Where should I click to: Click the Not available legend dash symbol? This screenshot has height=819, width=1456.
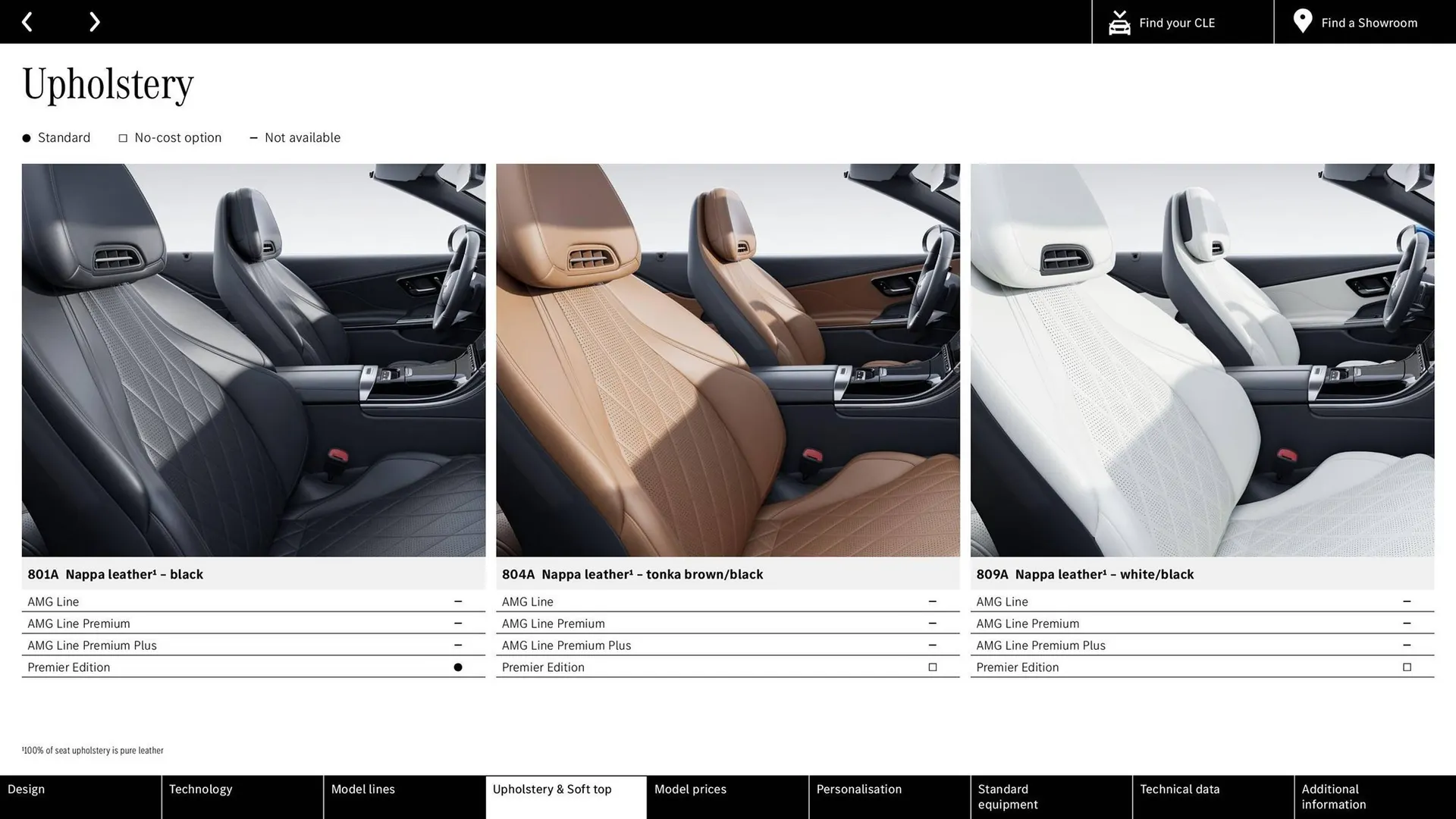coord(253,137)
